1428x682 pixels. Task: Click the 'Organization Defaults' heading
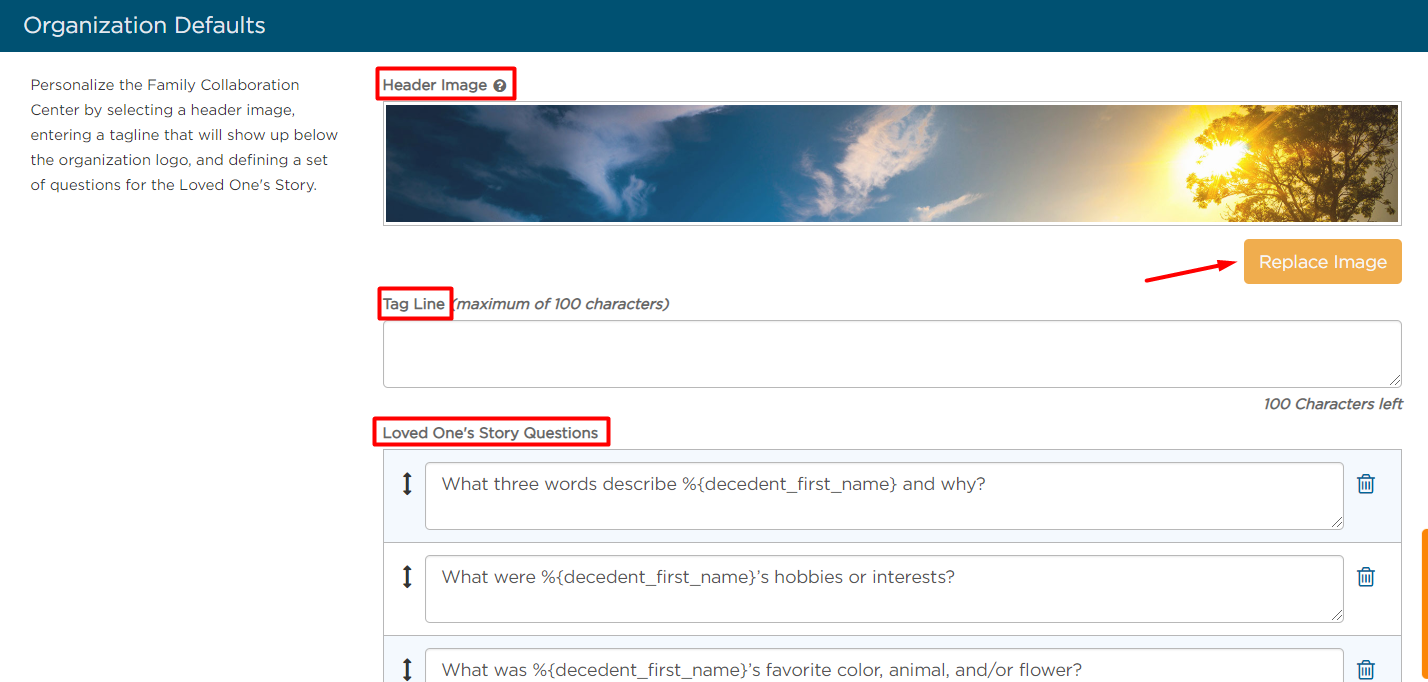[145, 25]
